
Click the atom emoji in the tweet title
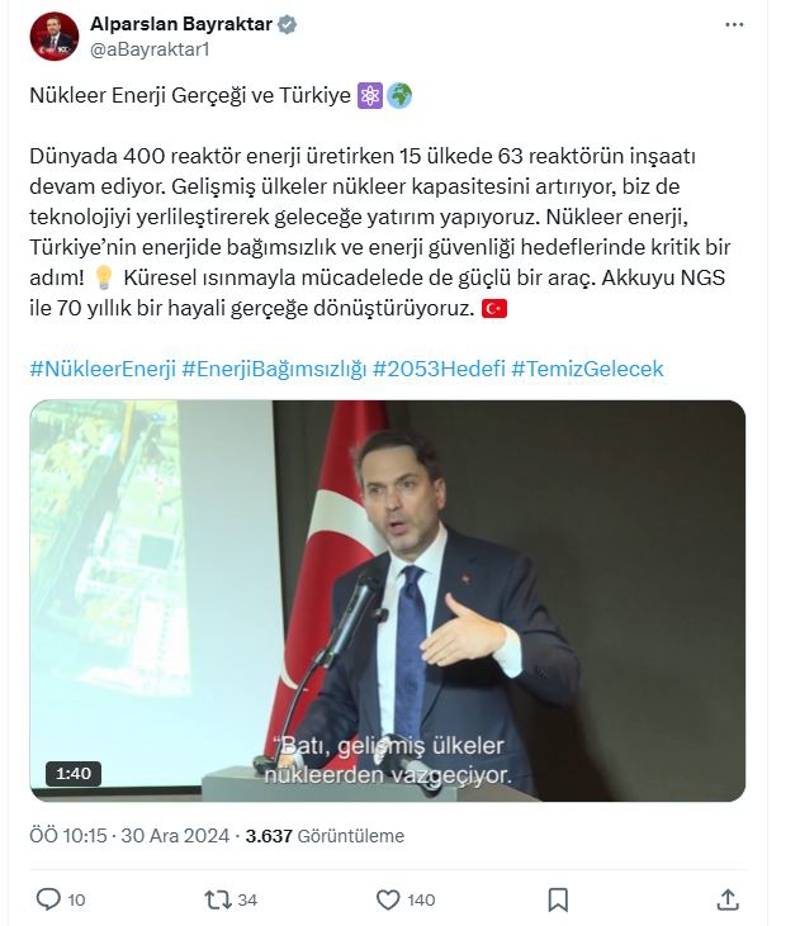point(369,96)
